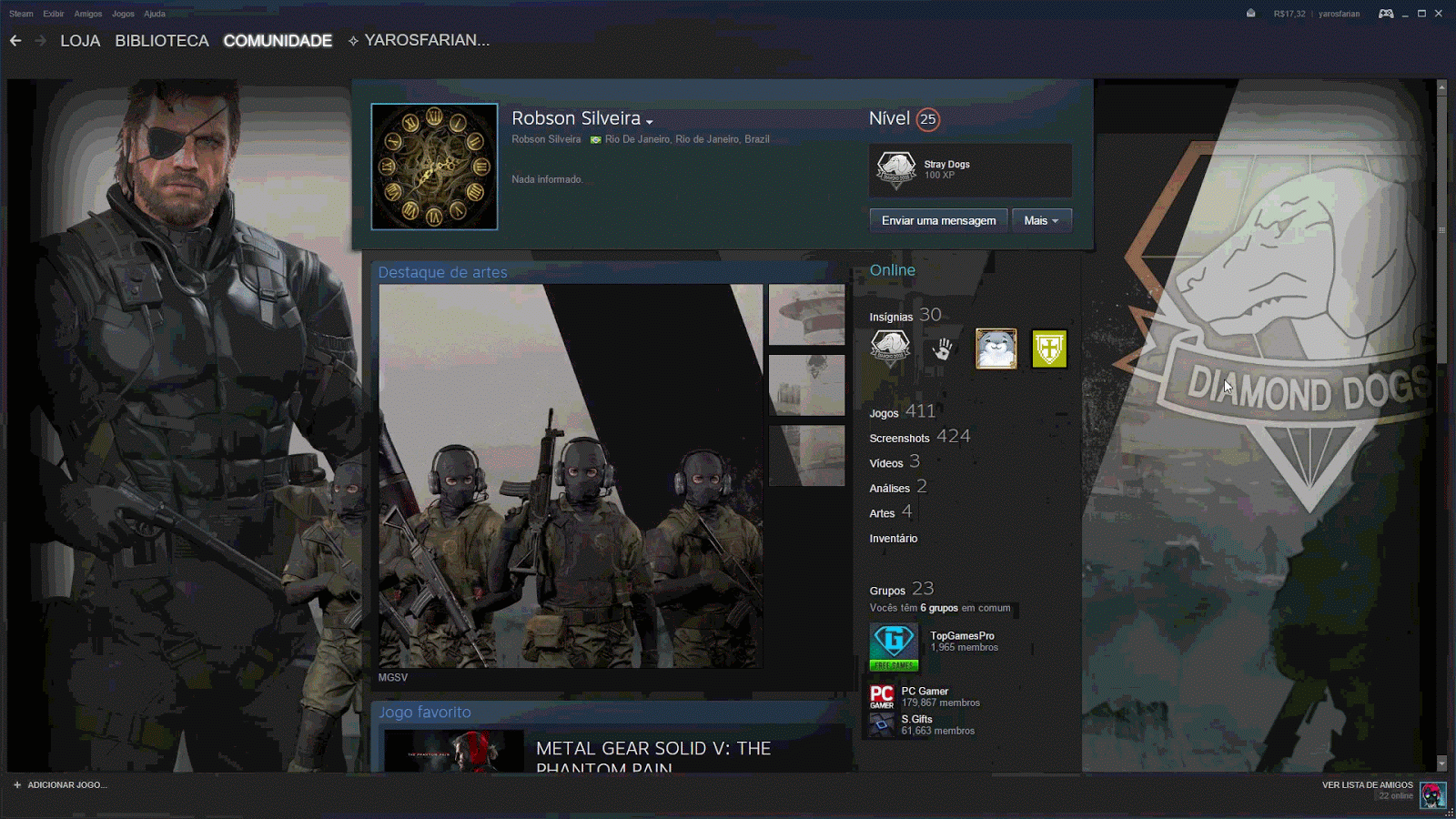Viewport: 1456px width, 819px height.
Task: Click the Nível level label
Action: click(x=889, y=119)
